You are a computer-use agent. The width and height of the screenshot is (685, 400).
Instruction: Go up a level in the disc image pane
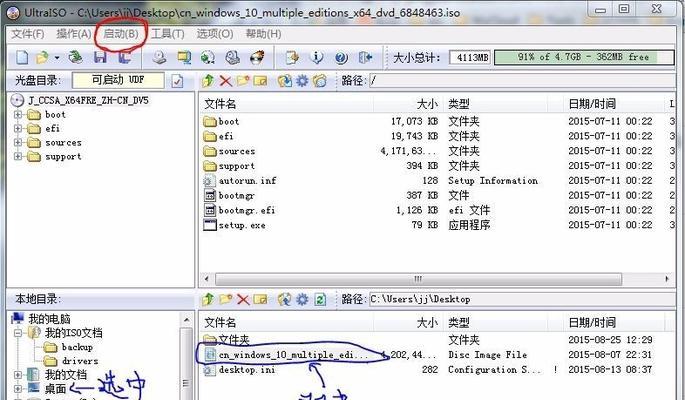pyautogui.click(x=208, y=80)
